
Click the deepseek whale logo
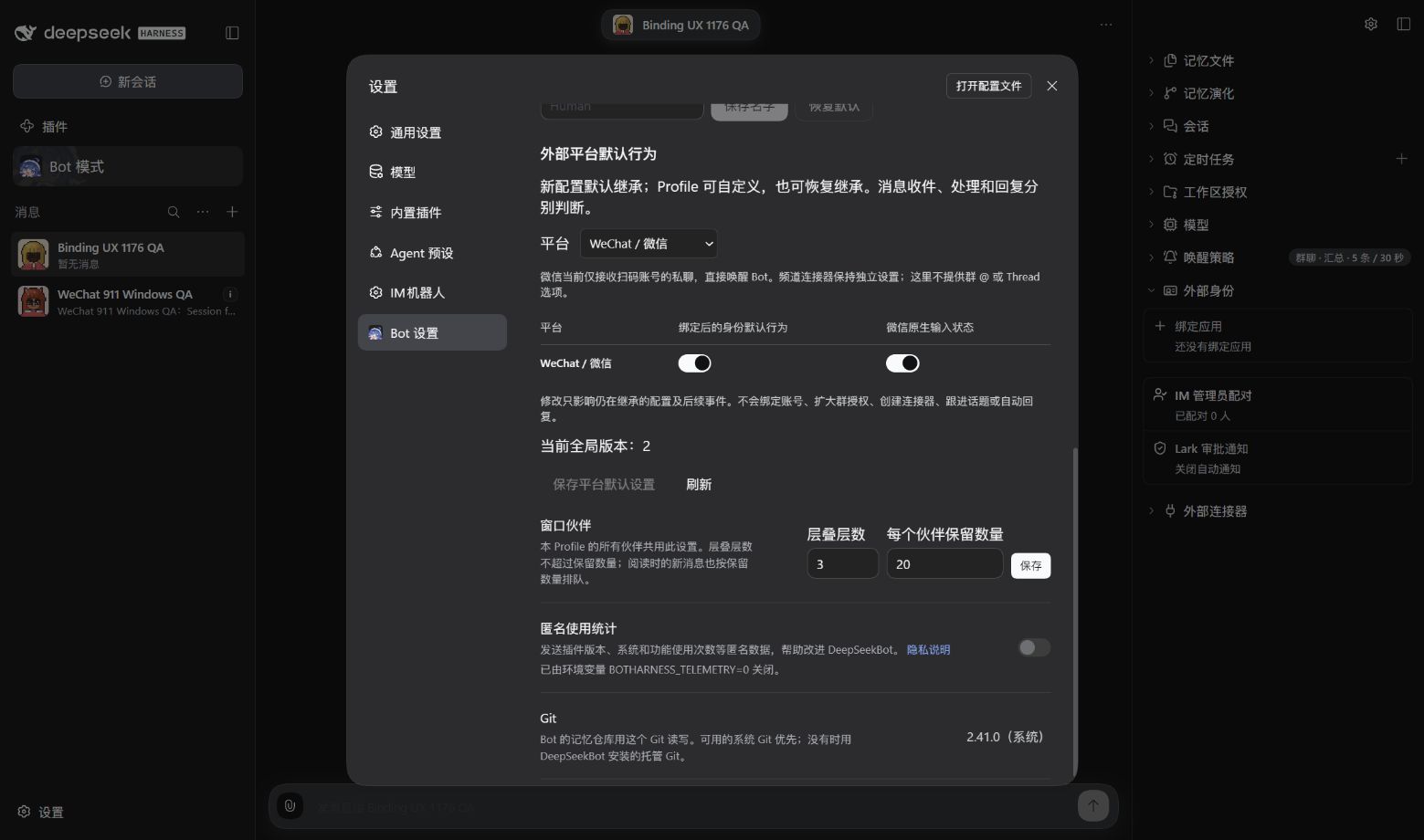click(26, 33)
